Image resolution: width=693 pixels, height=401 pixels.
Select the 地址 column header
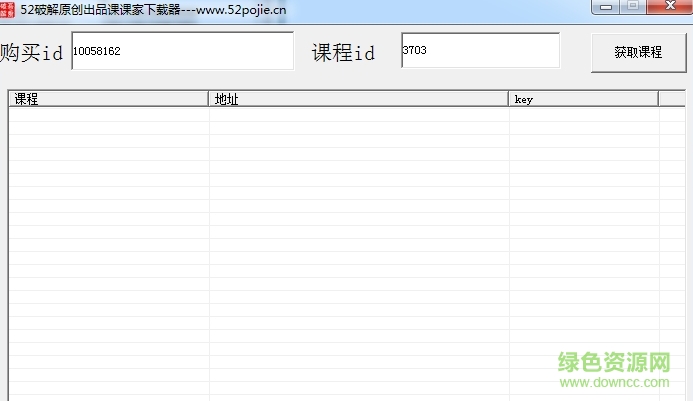pyautogui.click(x=358, y=99)
